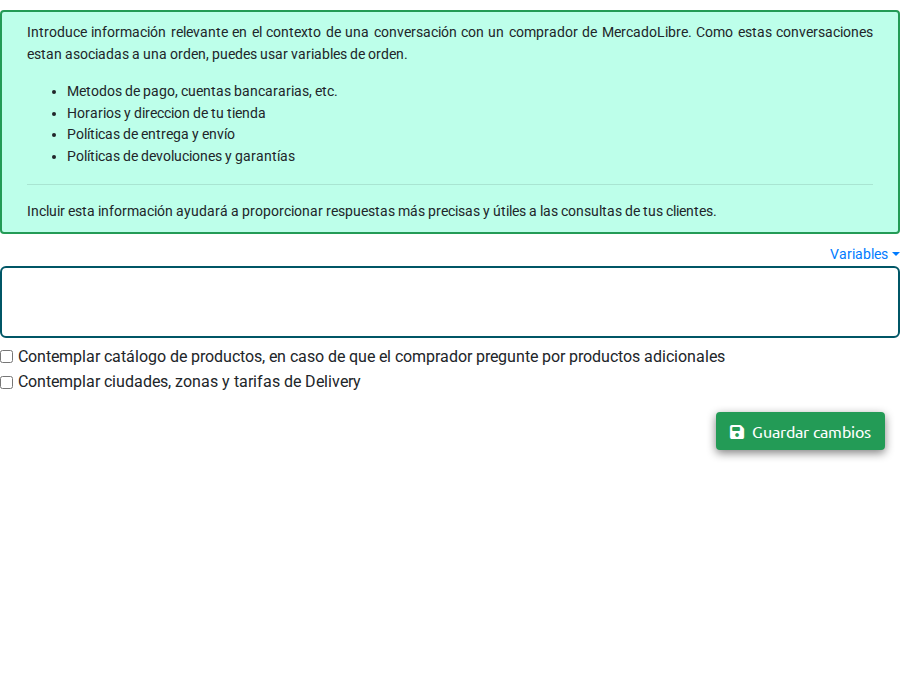Focus the empty context information text box
The height and width of the screenshot is (700, 900).
[450, 302]
